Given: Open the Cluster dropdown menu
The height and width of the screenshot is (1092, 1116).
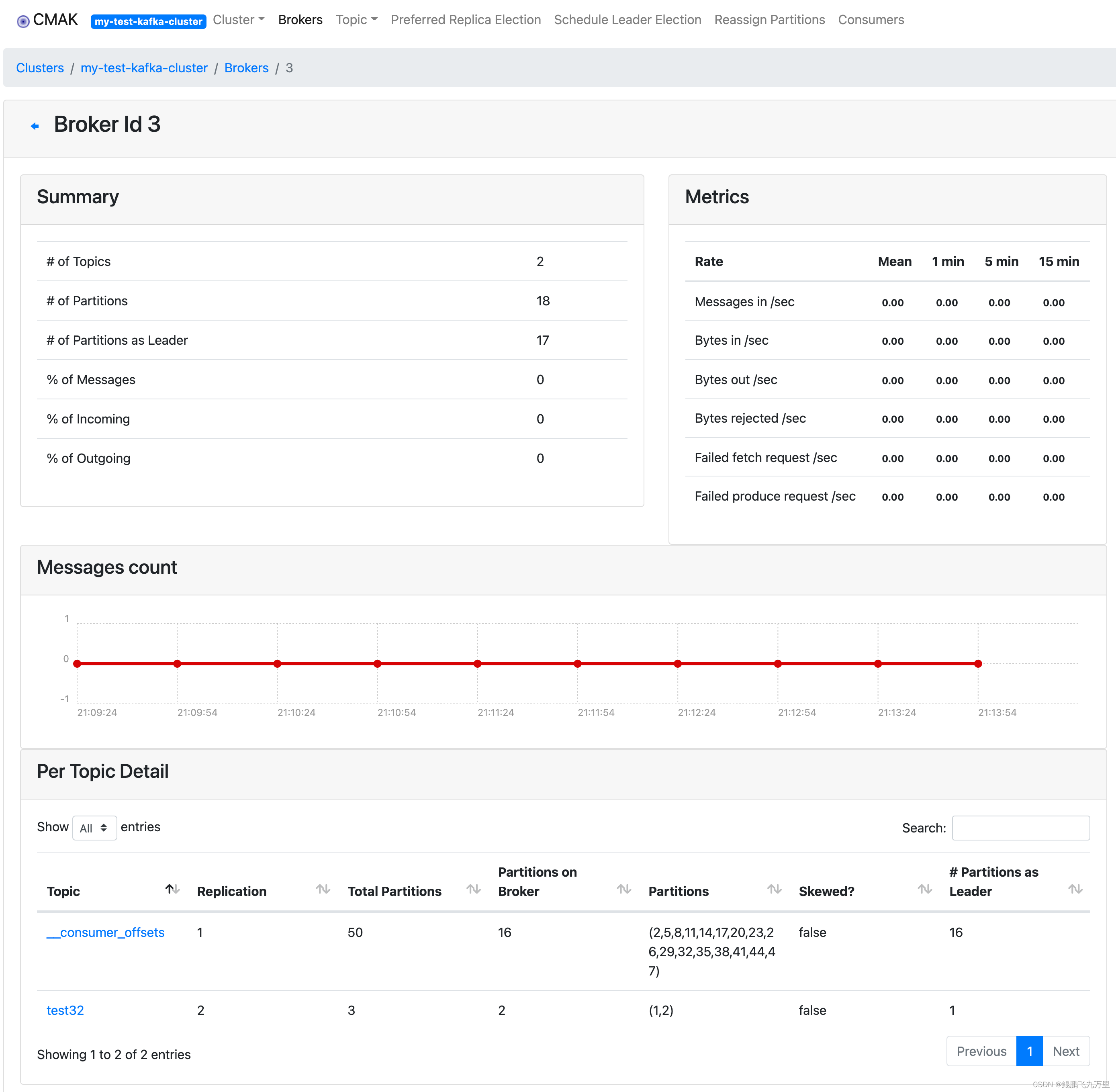Looking at the screenshot, I should 239,20.
